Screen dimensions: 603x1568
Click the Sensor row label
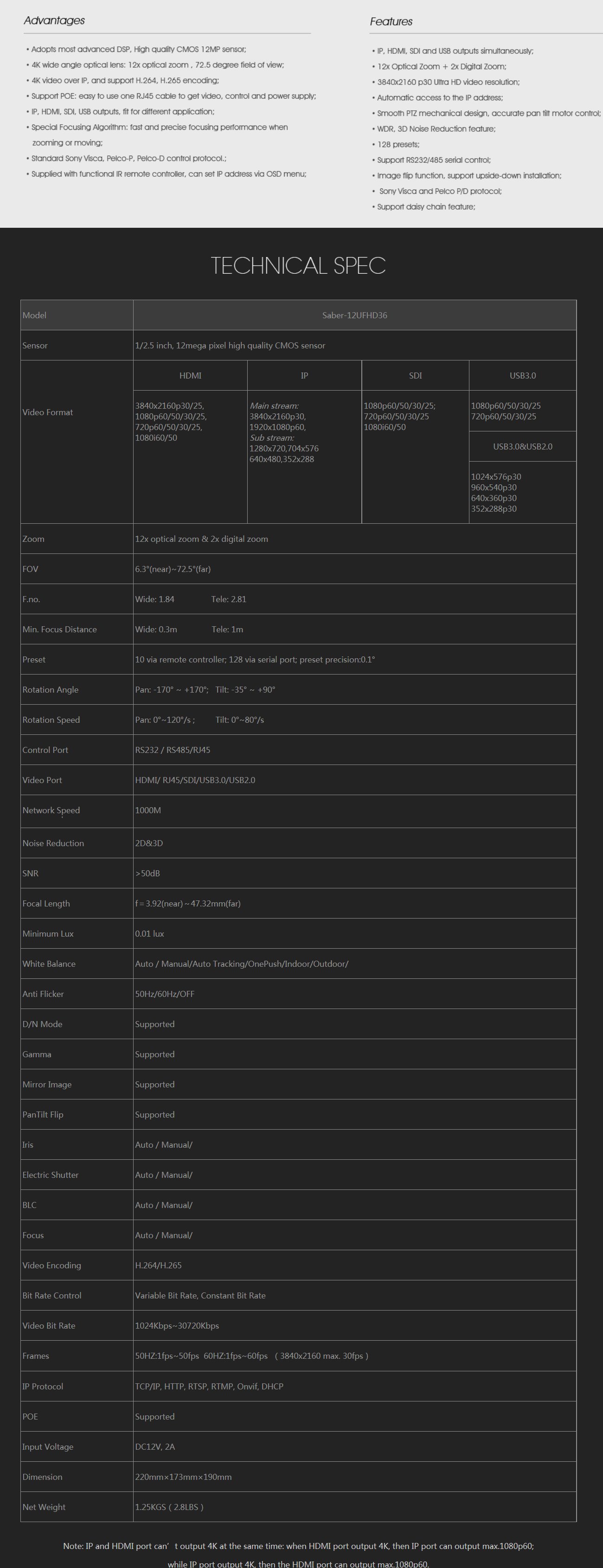[x=35, y=346]
